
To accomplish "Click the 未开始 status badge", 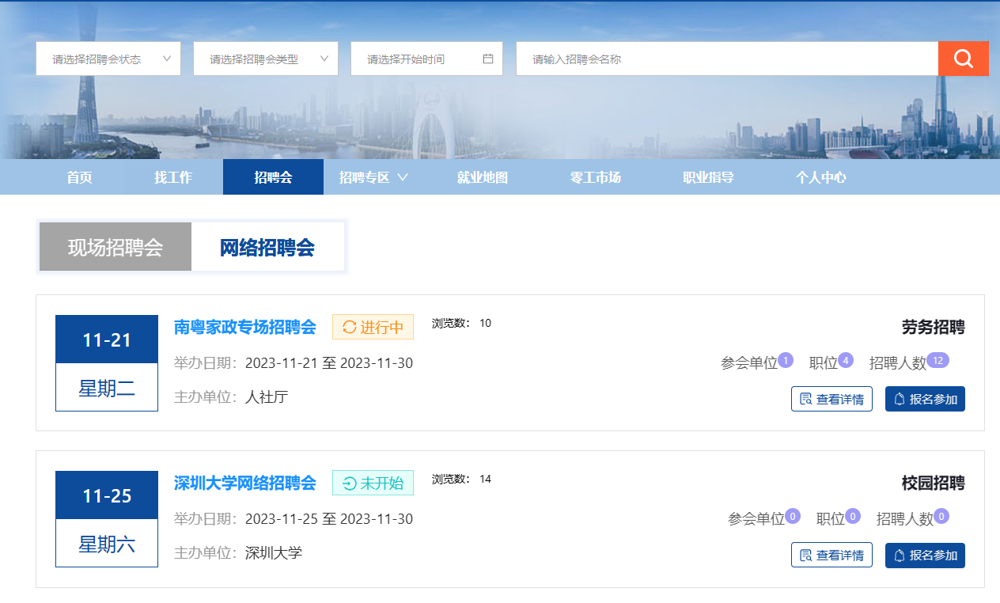I will [x=373, y=483].
